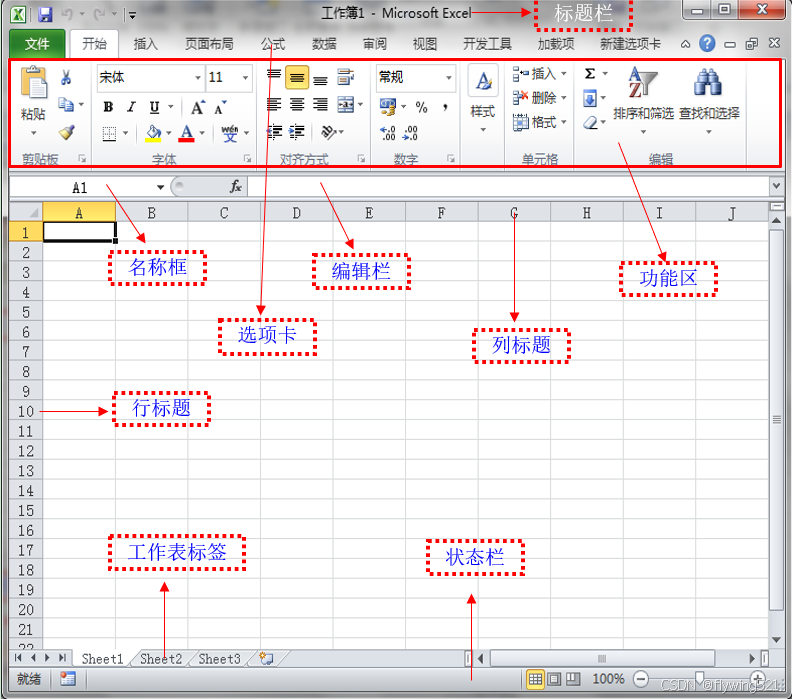Screen dimensions: 792x699
Task: Switch to the Insert (插入) ribbon tab
Action: coord(145,44)
